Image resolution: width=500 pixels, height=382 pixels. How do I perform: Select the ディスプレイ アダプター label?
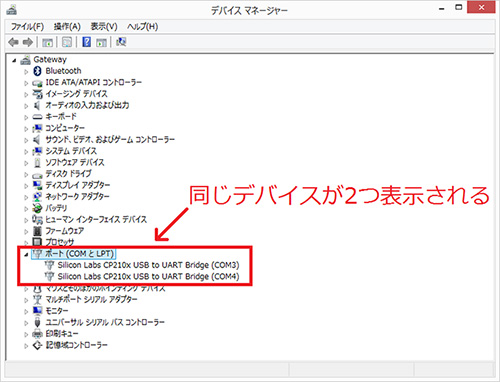click(x=78, y=185)
